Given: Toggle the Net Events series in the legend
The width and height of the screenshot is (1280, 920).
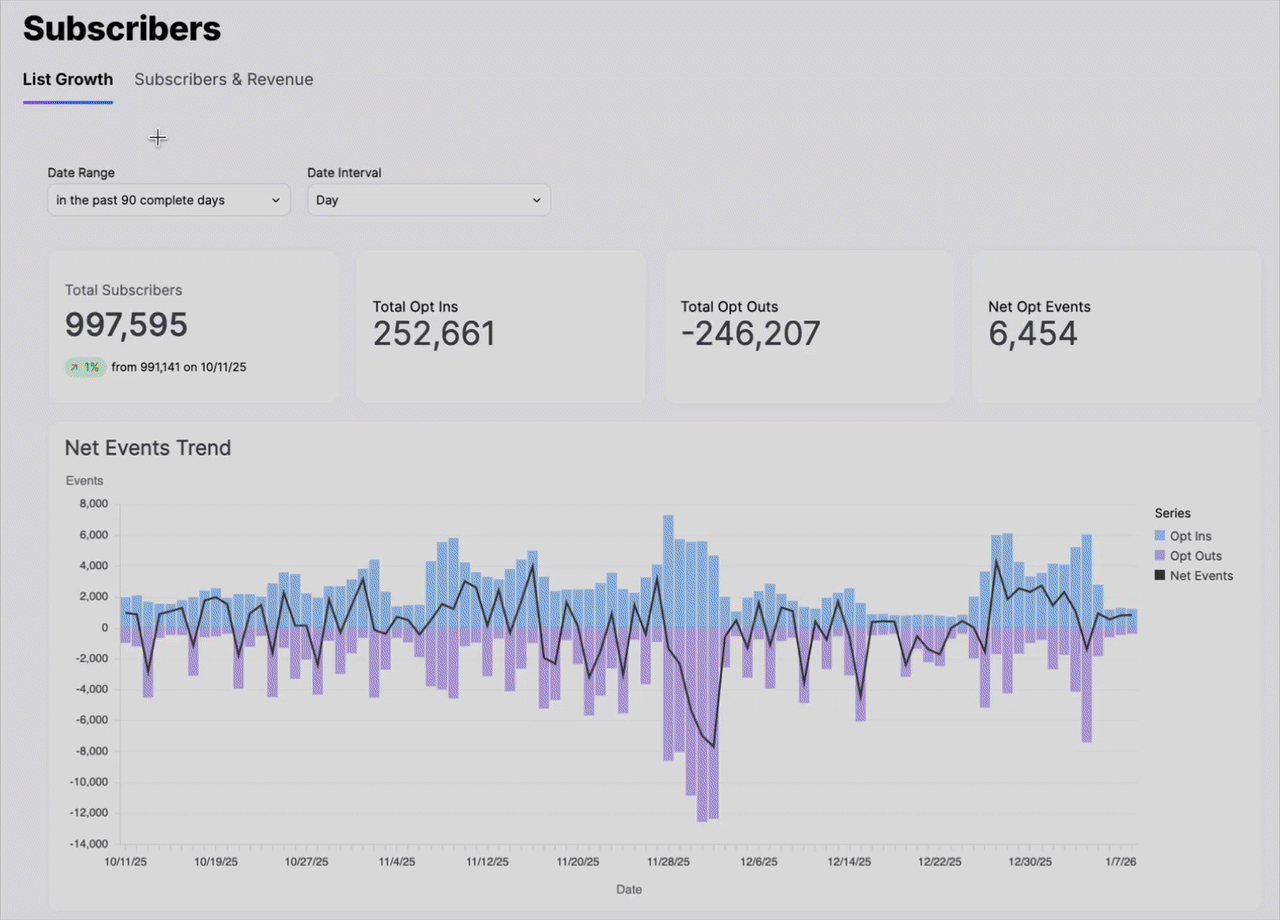Looking at the screenshot, I should pyautogui.click(x=1201, y=575).
